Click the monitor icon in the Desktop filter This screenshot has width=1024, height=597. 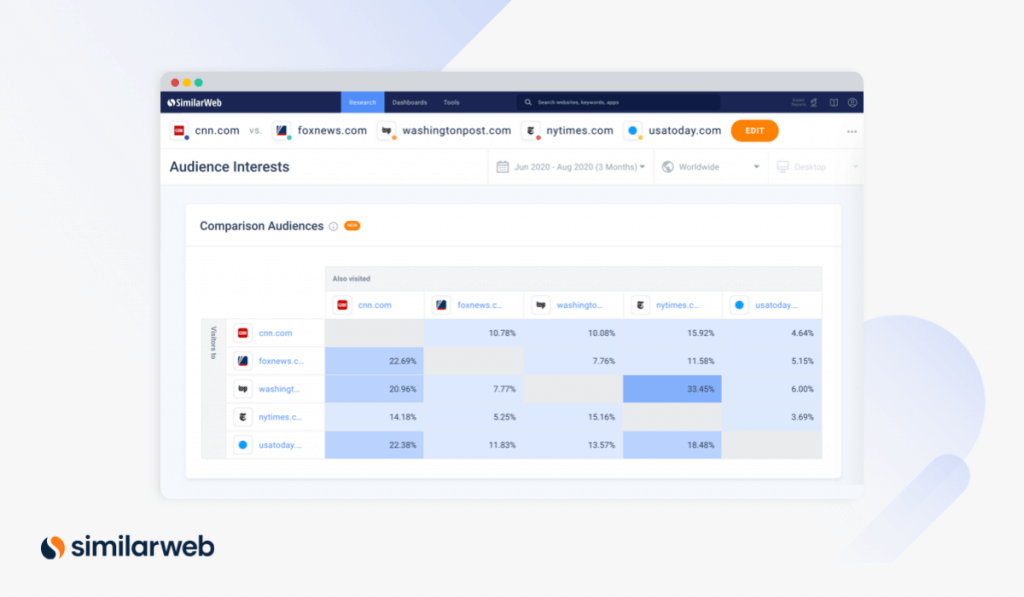click(784, 166)
